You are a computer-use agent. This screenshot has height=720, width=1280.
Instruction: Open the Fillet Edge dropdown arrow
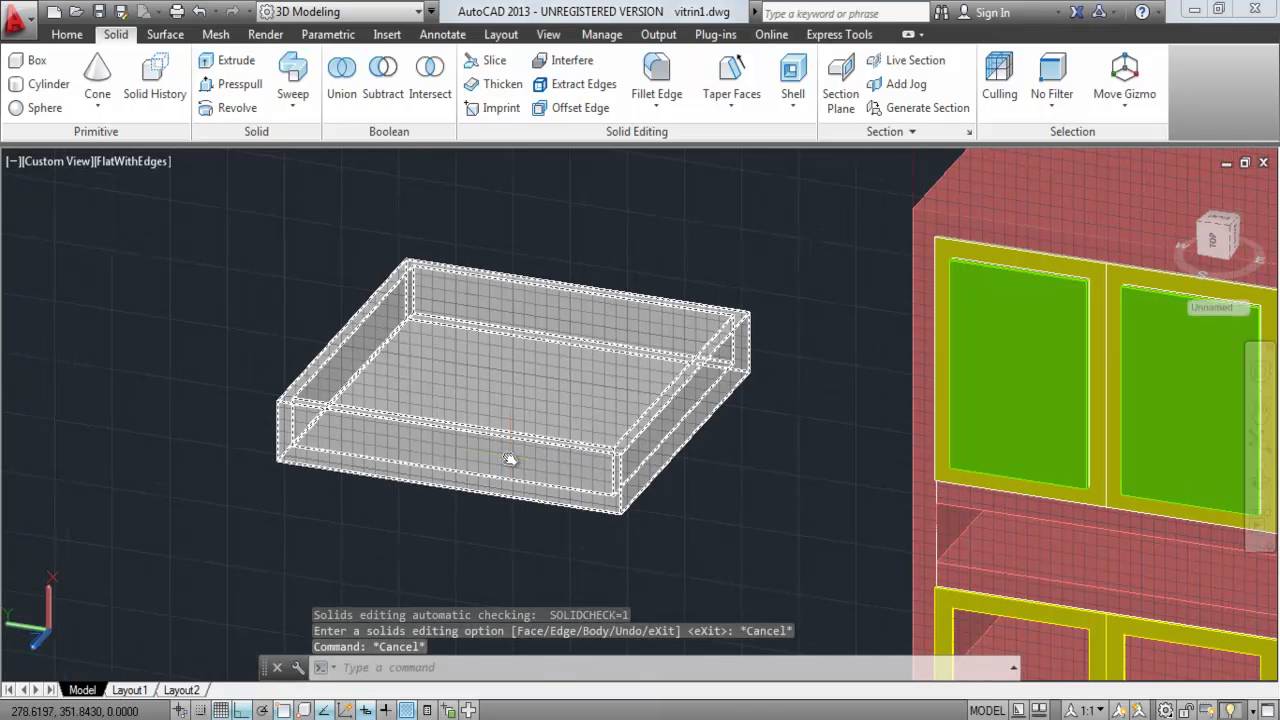[657, 106]
